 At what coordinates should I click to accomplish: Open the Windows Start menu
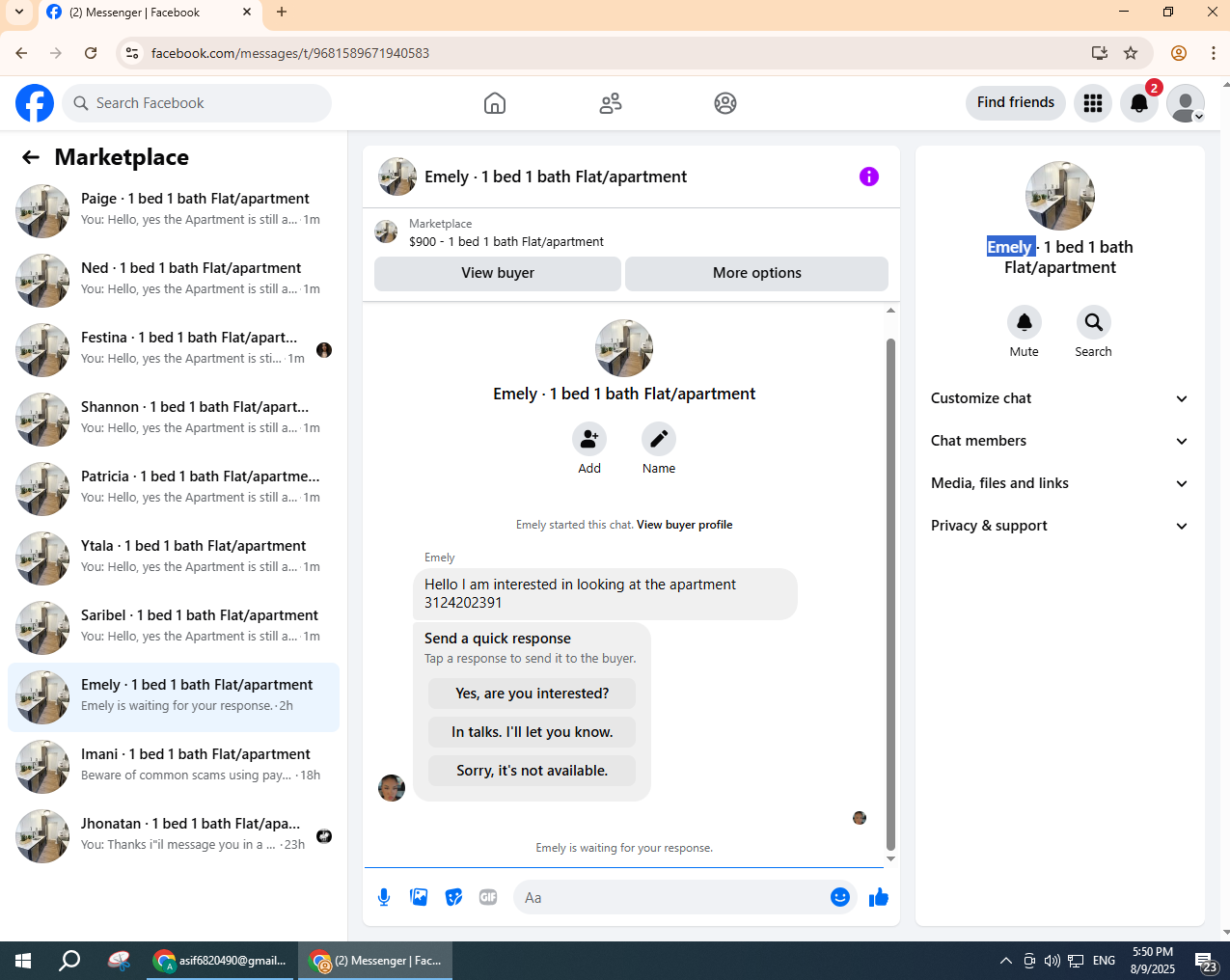pos(23,961)
